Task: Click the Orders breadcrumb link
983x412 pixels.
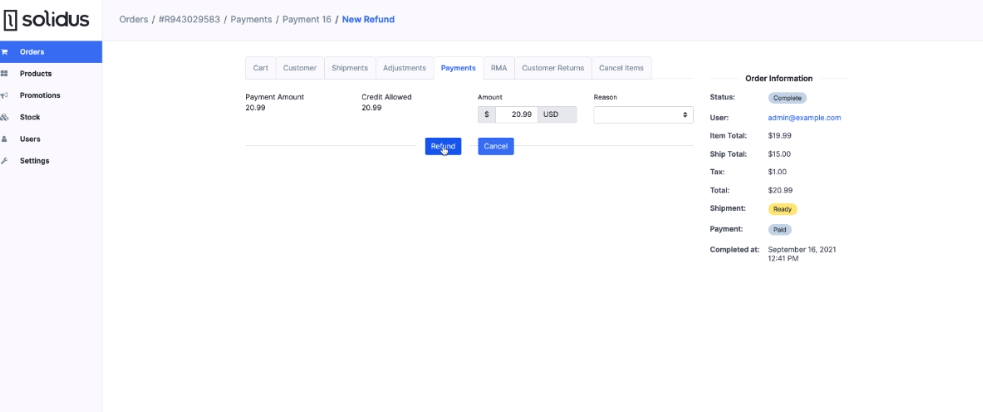Action: pyautogui.click(x=134, y=19)
